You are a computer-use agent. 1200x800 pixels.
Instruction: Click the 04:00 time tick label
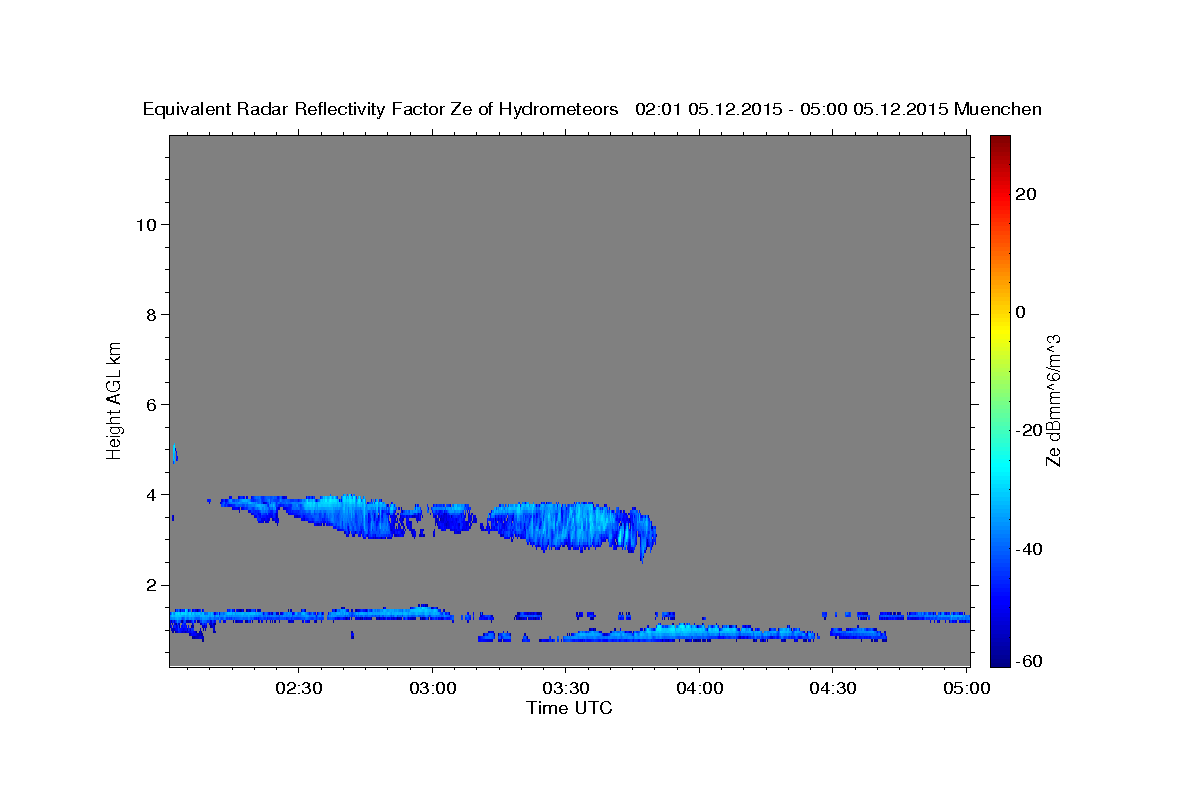tap(699, 688)
